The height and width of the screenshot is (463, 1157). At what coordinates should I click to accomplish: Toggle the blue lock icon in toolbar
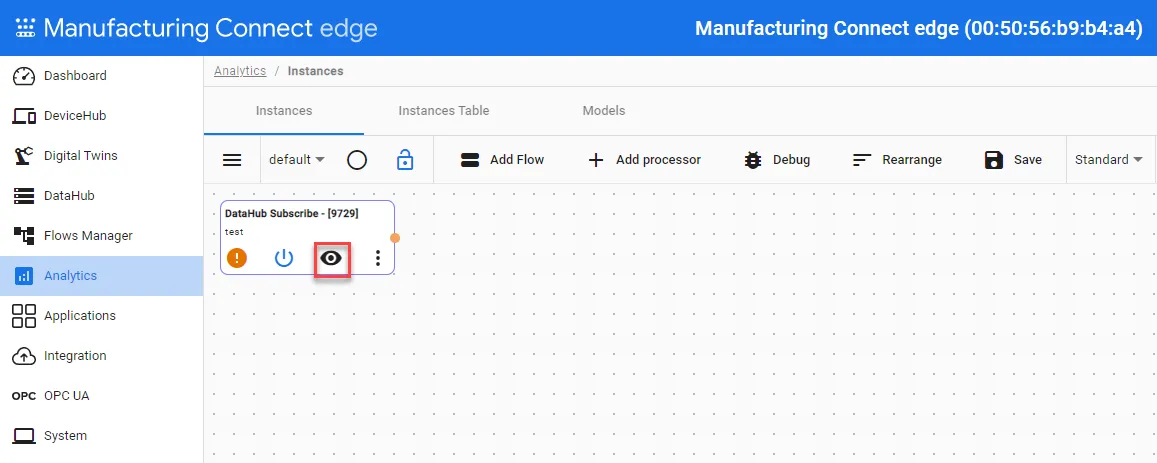404,160
